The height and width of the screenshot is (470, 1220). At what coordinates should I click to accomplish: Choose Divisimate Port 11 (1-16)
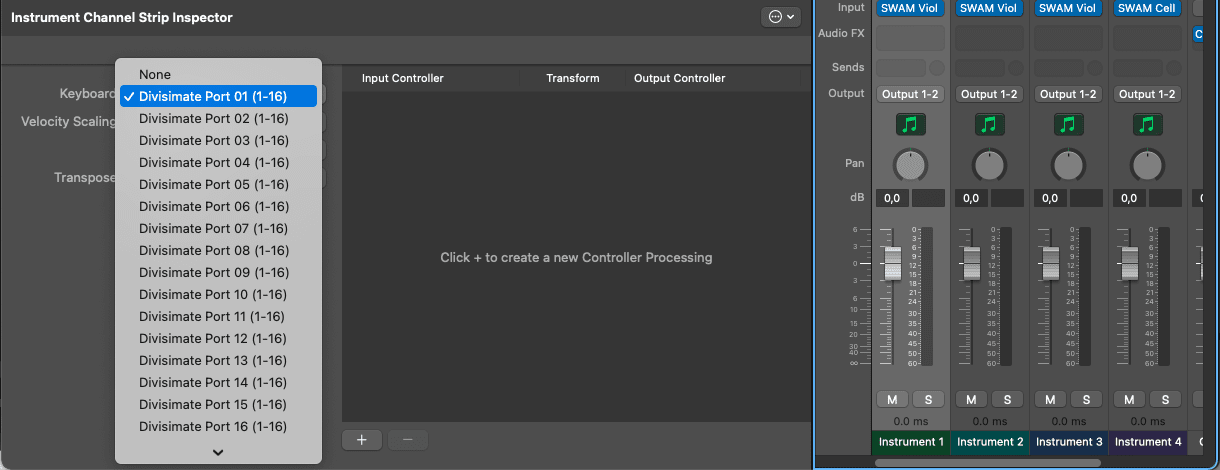218,316
